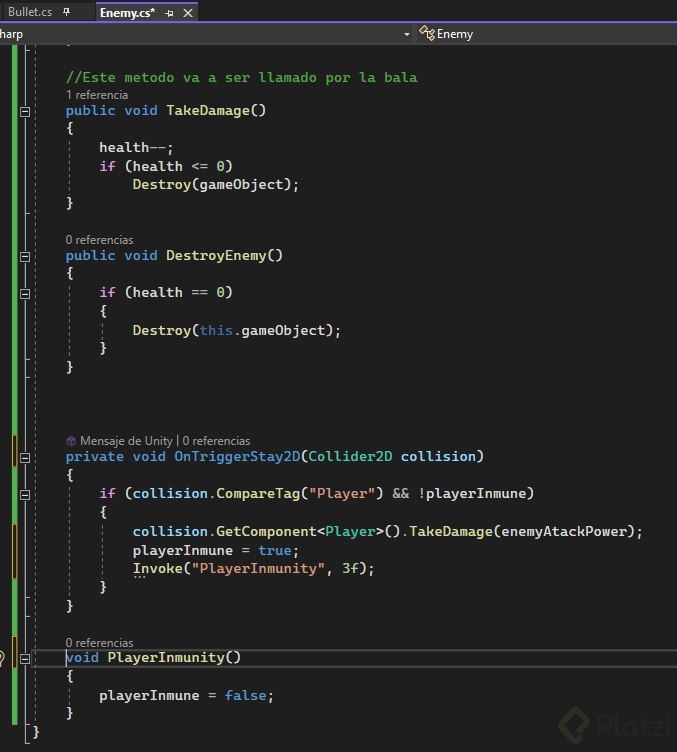The image size is (677, 752).
Task: Click the Enemy class icon
Action: (x=426, y=33)
